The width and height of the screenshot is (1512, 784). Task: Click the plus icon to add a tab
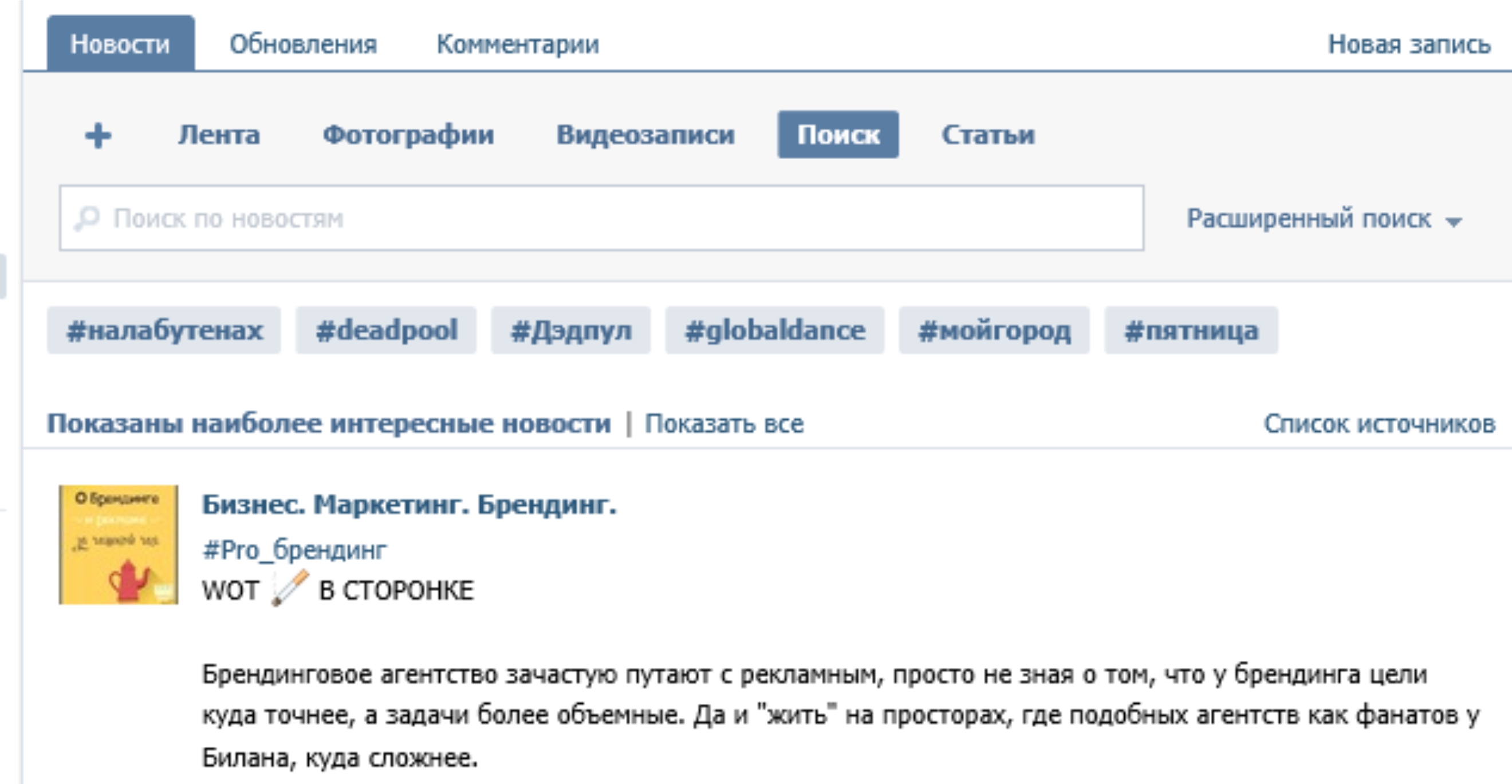click(98, 136)
